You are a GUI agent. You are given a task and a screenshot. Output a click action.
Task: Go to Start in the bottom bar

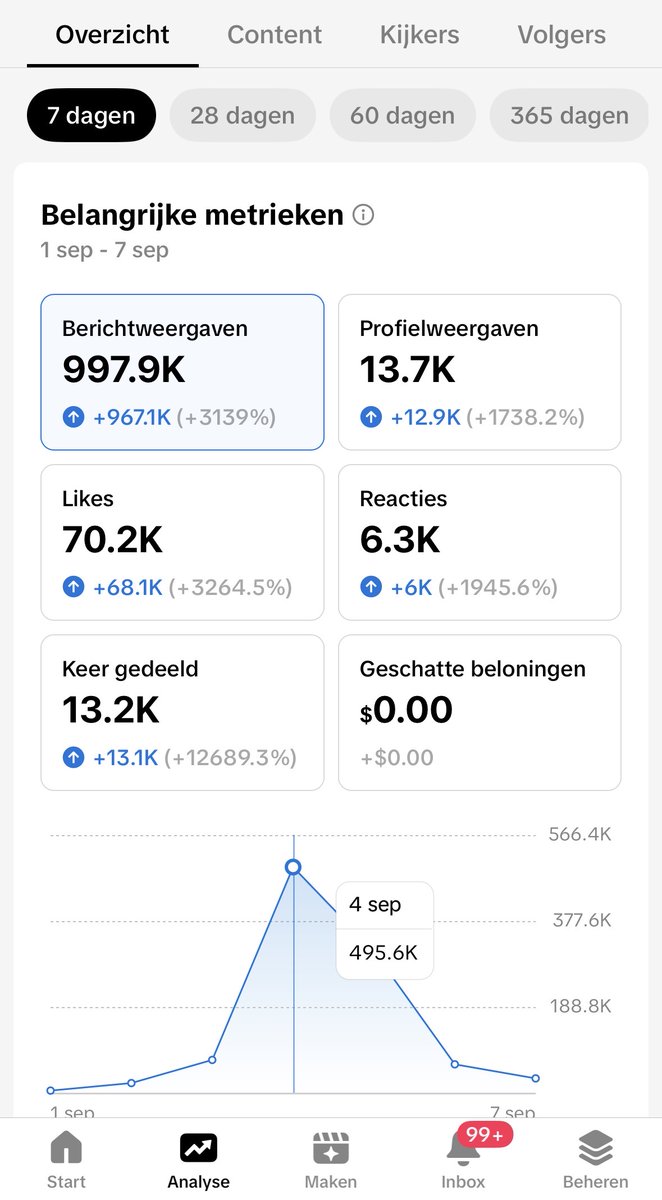coord(66,1160)
